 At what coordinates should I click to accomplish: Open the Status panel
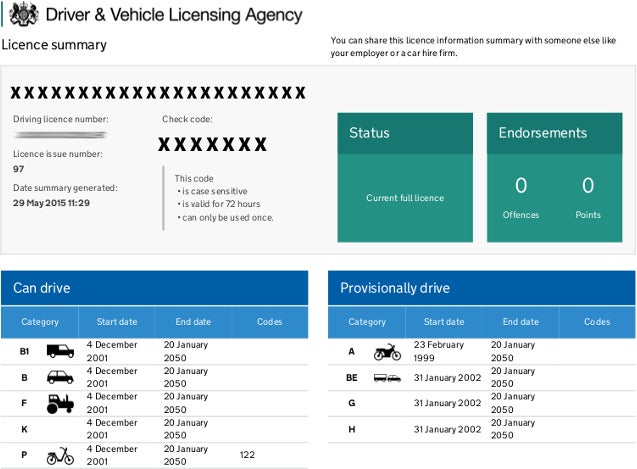pos(405,133)
